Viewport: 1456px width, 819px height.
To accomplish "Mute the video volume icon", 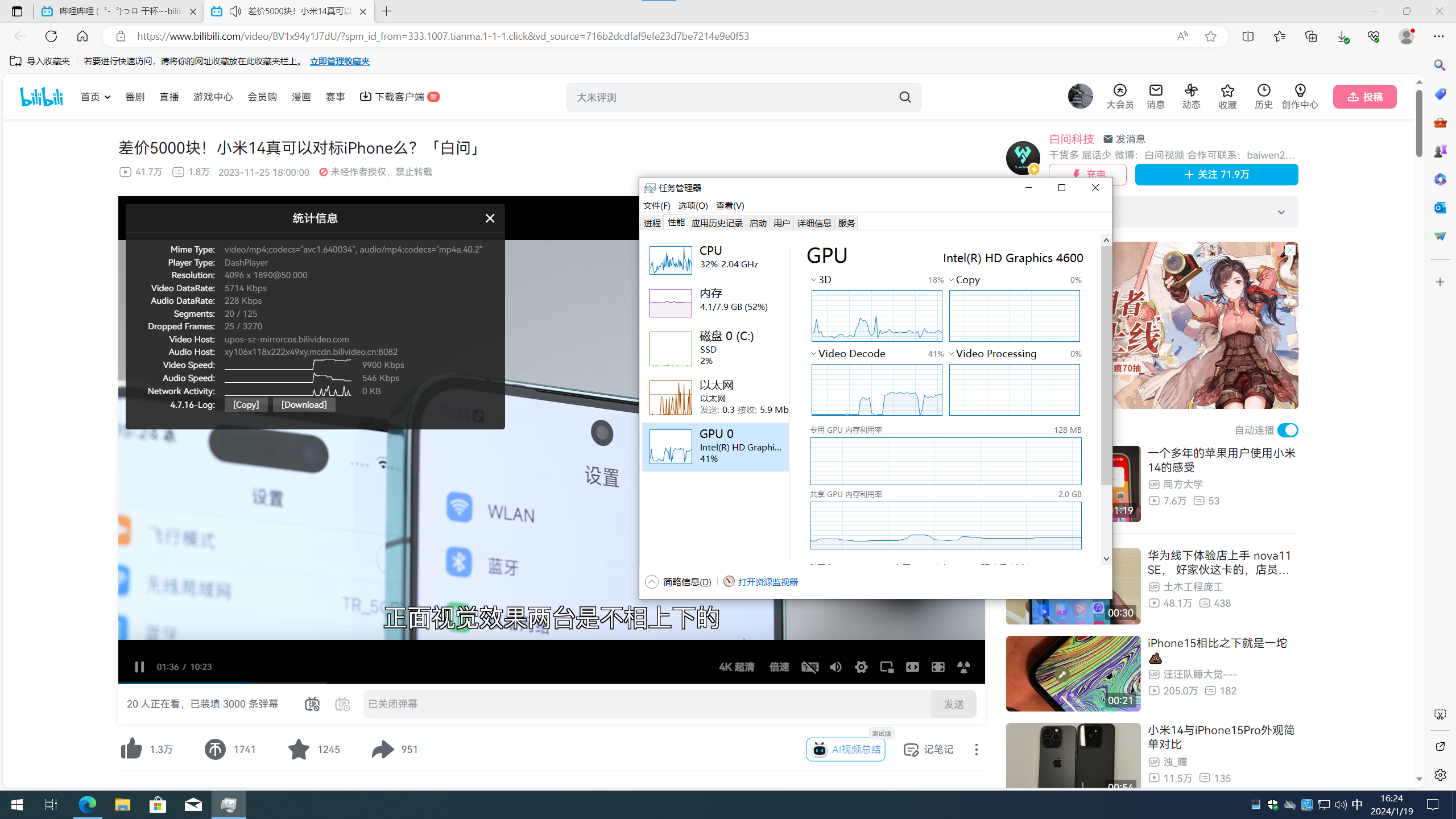I will pos(835,667).
